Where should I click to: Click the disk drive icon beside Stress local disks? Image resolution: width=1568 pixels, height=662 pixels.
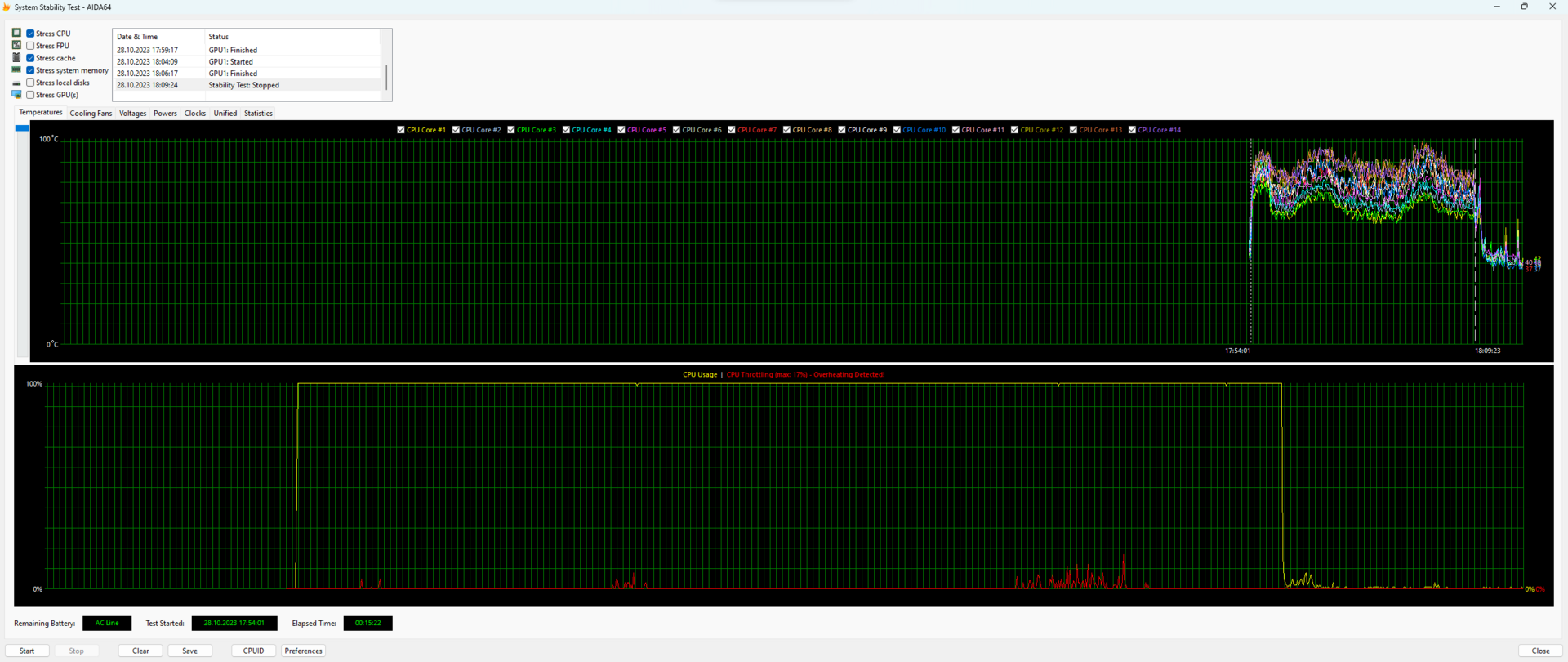click(x=16, y=83)
